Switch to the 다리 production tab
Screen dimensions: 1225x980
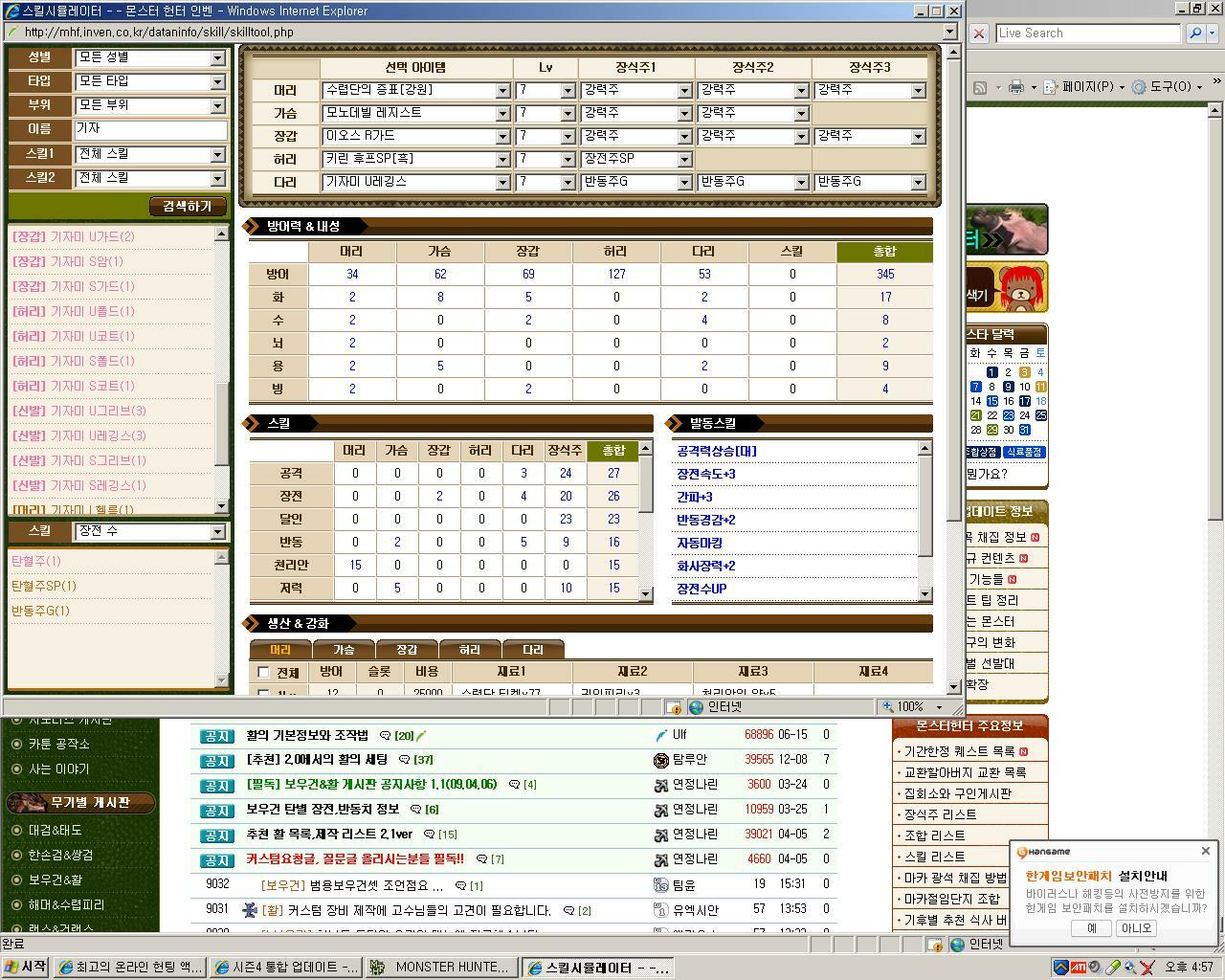pos(532,650)
